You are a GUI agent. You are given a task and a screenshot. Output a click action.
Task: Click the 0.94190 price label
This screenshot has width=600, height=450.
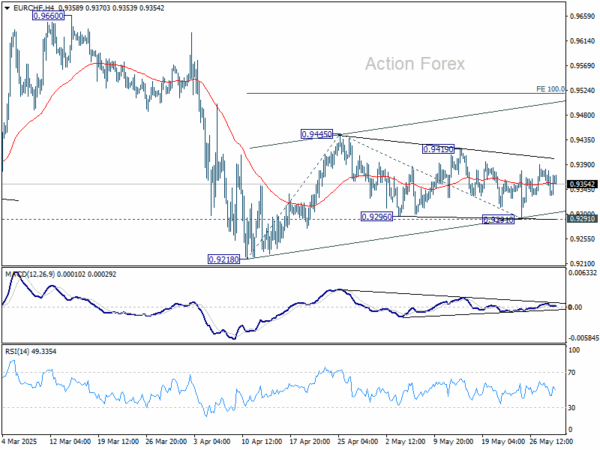click(x=438, y=149)
